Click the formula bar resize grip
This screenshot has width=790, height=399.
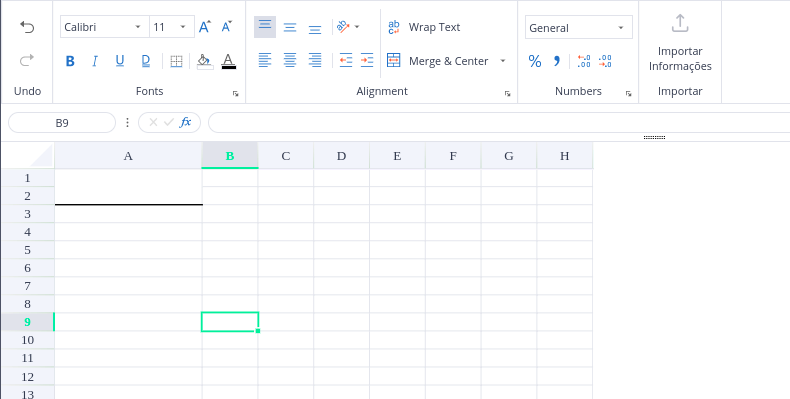click(654, 137)
